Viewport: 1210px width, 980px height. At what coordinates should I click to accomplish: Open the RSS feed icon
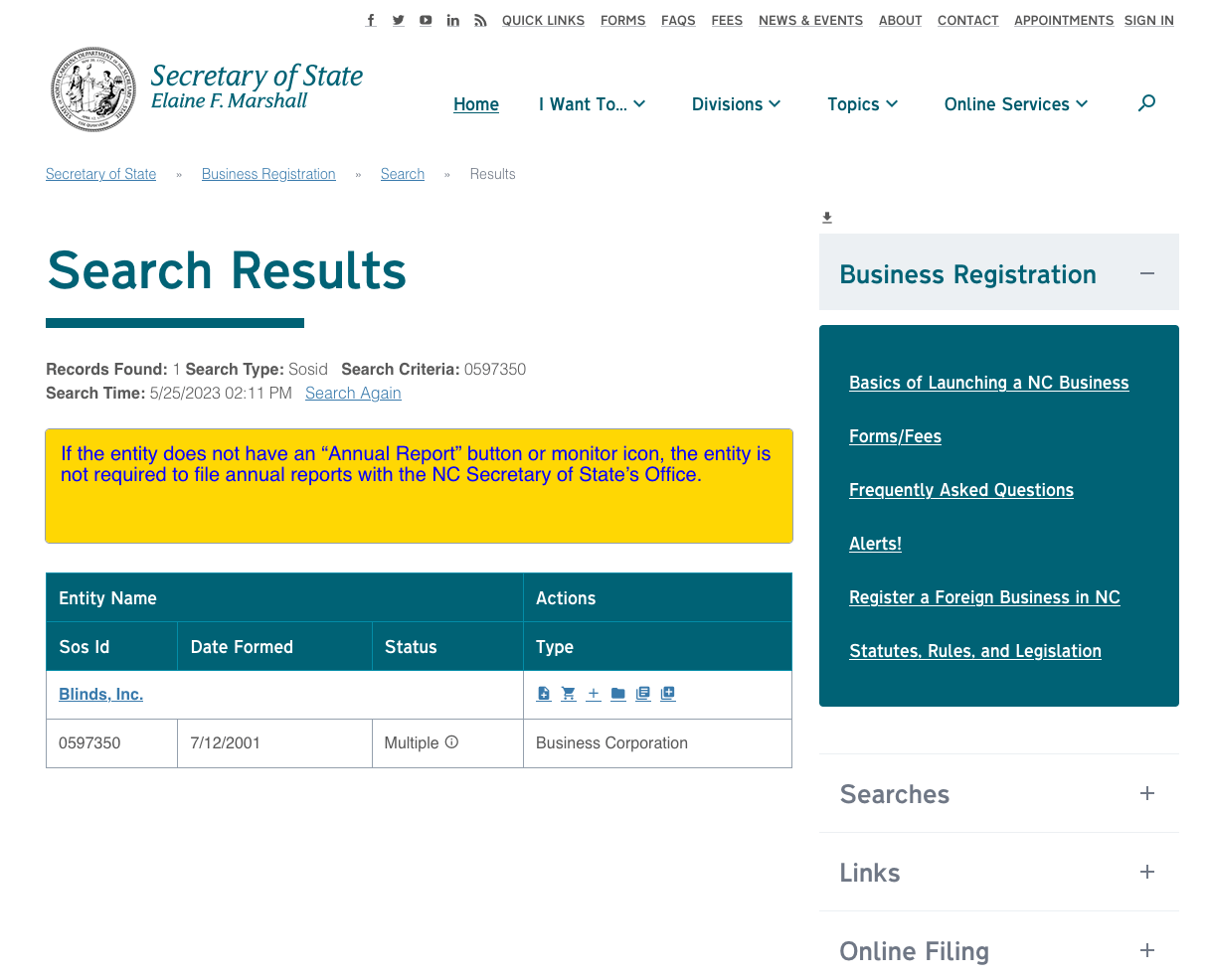coord(480,19)
